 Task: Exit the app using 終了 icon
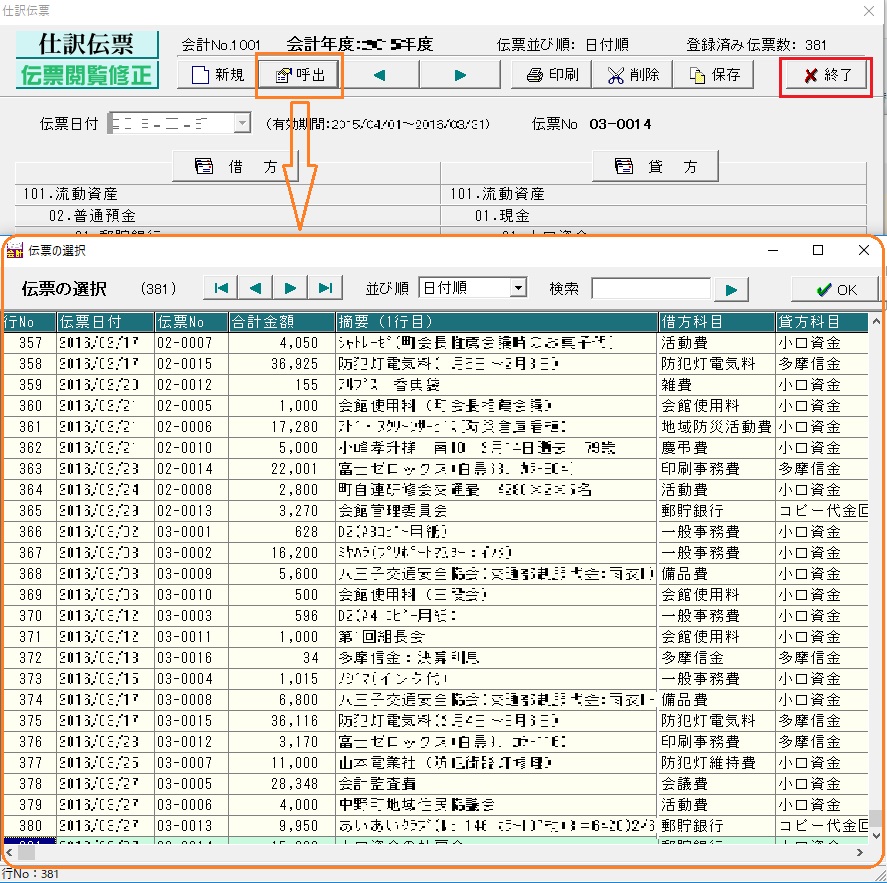826,74
